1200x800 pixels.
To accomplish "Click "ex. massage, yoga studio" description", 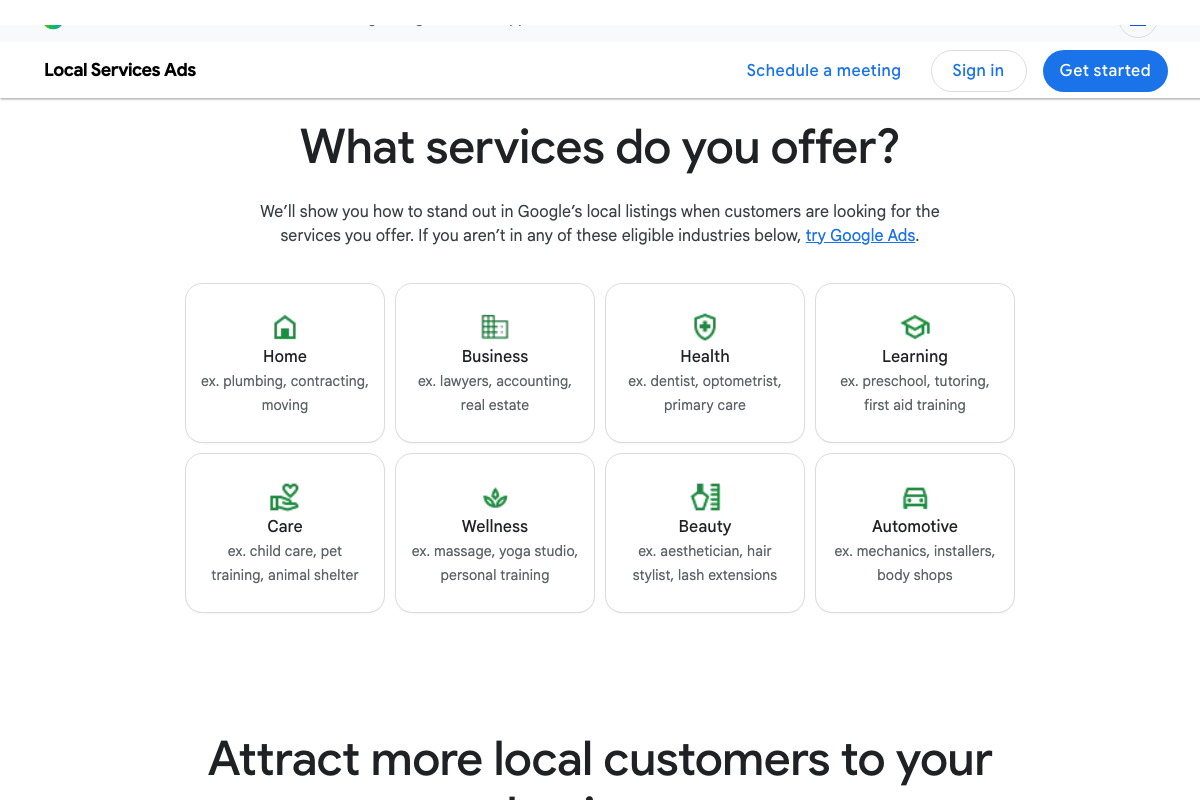I will [495, 563].
